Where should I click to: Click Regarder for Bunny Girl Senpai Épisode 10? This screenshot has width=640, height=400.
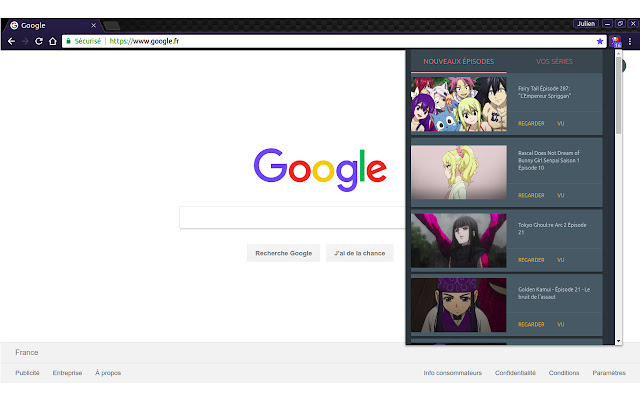(531, 196)
